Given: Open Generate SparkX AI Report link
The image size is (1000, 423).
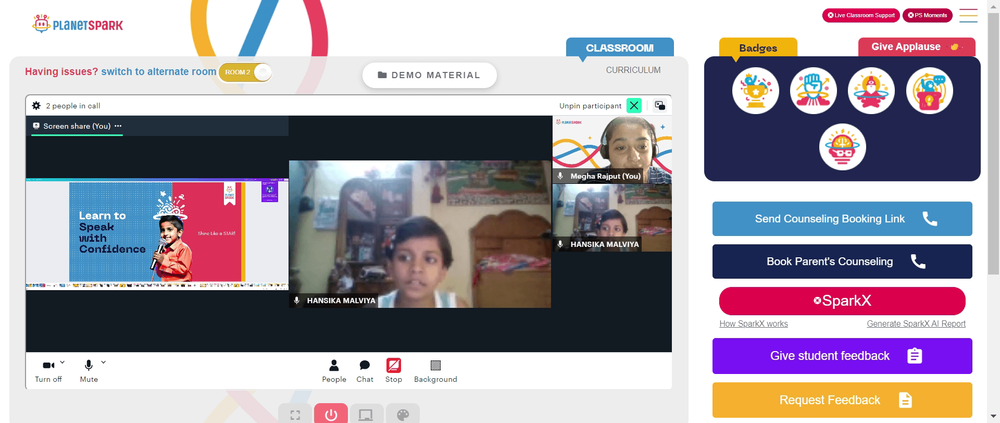Looking at the screenshot, I should click(916, 324).
